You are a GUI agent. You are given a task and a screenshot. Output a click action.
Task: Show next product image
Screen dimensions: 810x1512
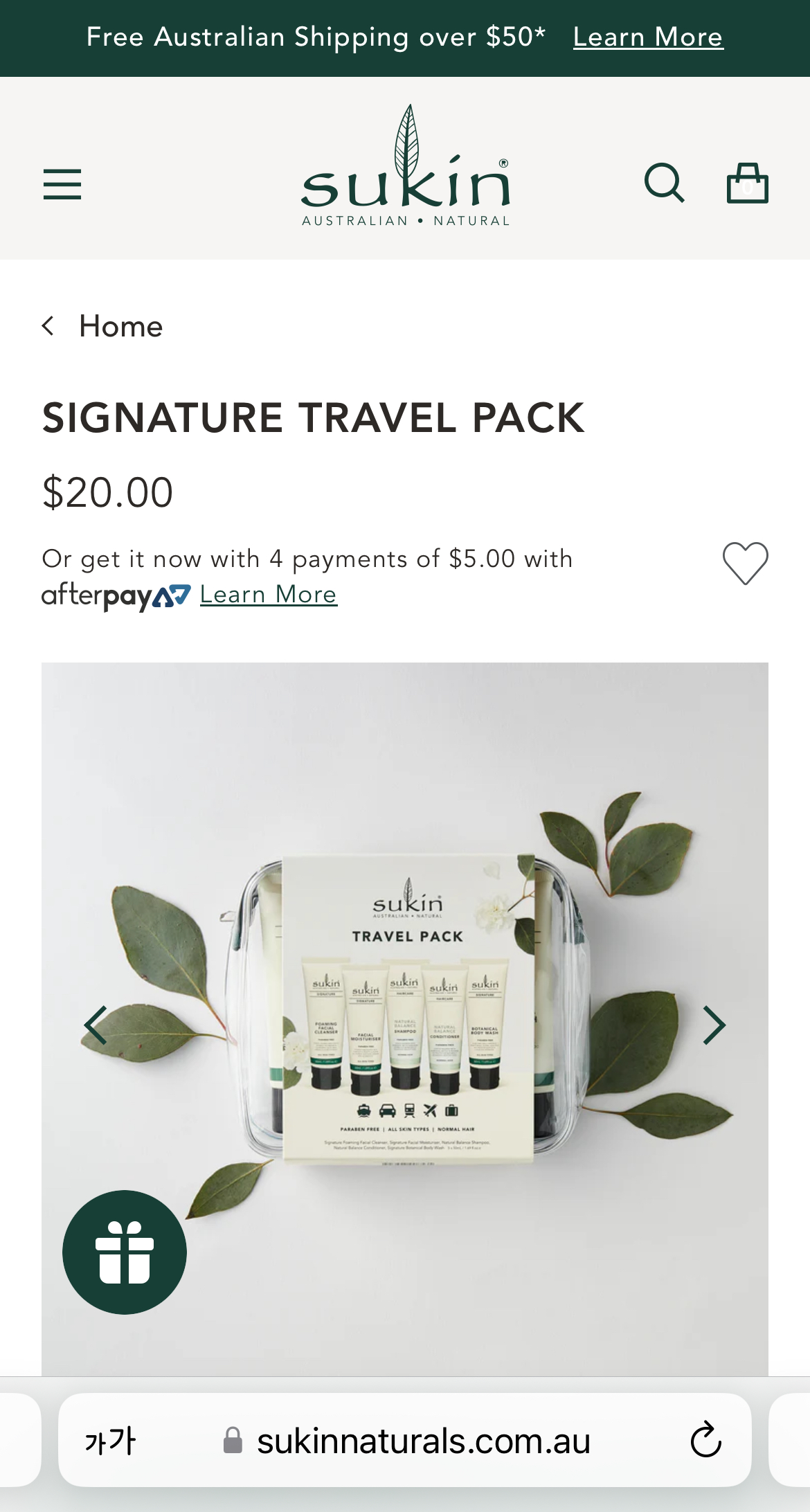click(x=714, y=1025)
